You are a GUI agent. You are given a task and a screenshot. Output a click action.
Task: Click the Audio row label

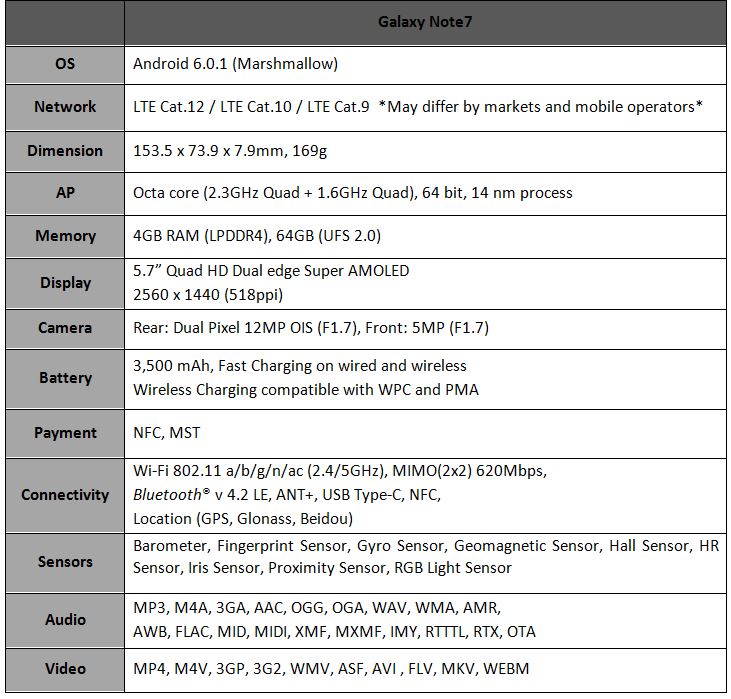65,620
